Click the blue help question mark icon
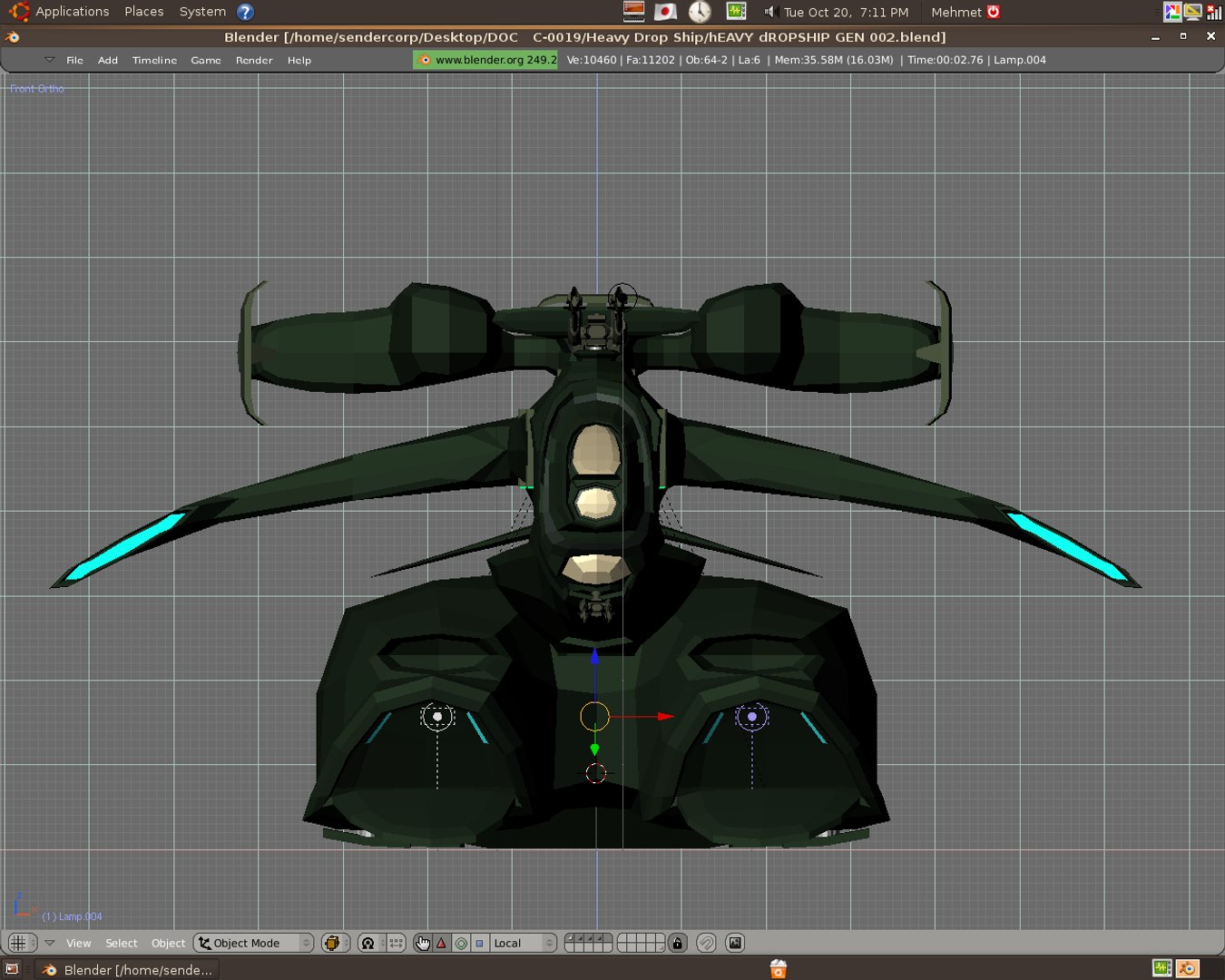 (x=245, y=12)
